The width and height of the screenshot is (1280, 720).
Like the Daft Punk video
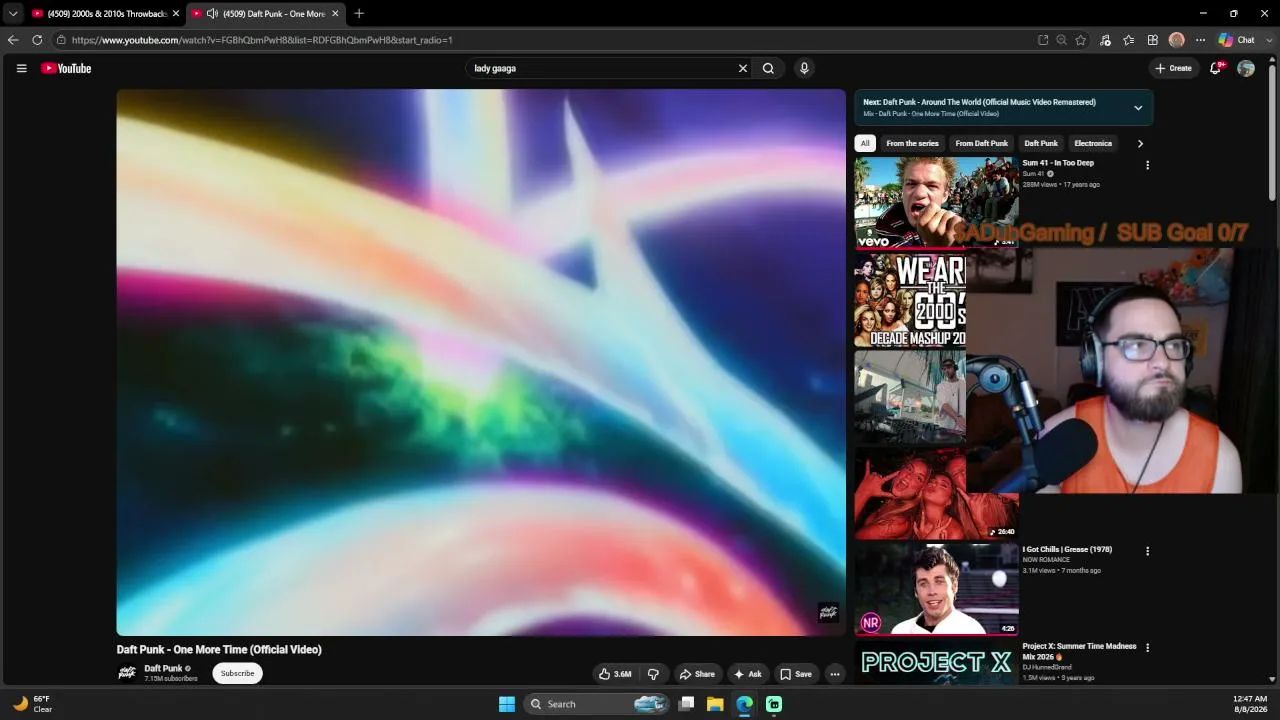(x=615, y=674)
